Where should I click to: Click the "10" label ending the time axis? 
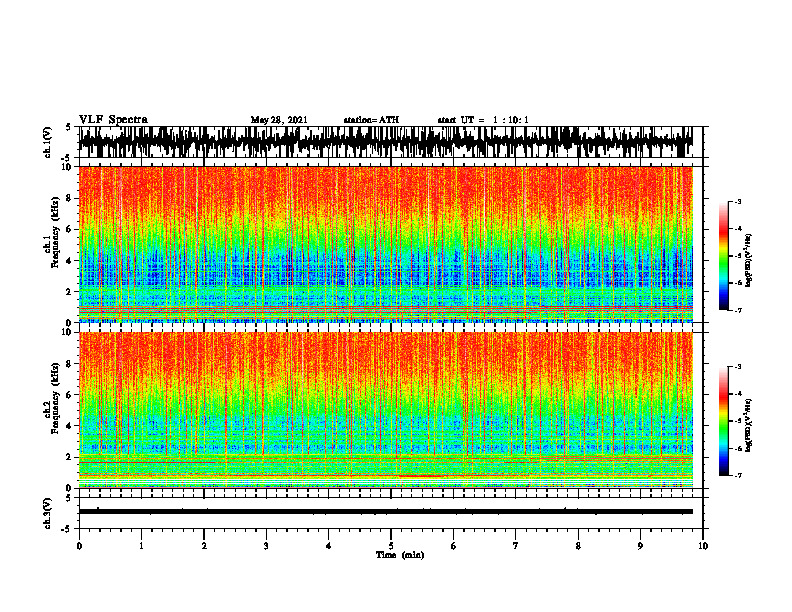coord(703,546)
